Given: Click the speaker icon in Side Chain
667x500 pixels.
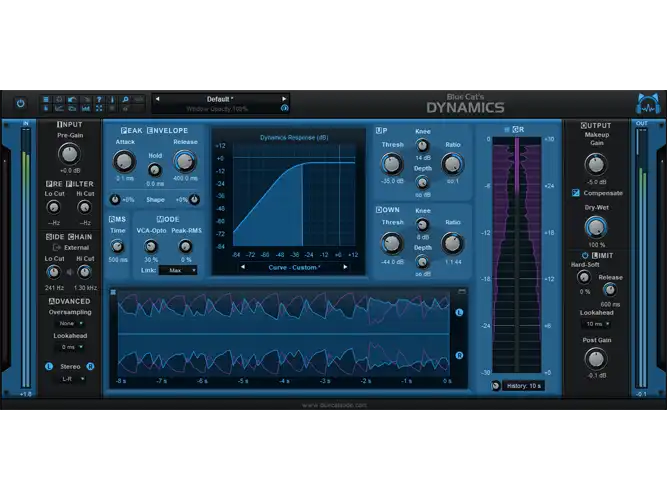Looking at the screenshot, I should [x=69, y=272].
